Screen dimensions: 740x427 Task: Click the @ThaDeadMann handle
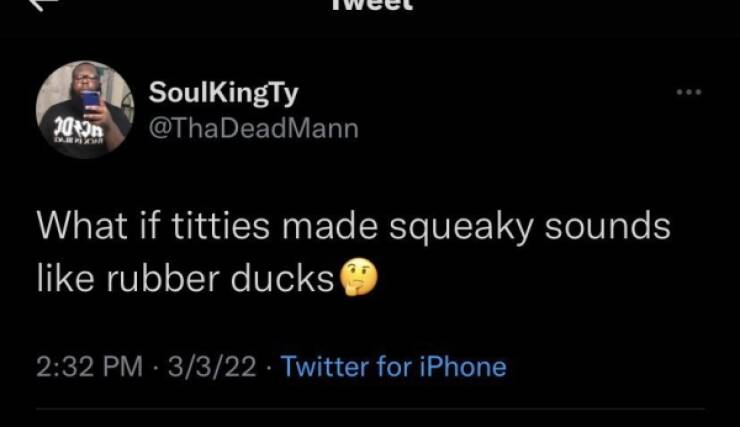coord(253,127)
